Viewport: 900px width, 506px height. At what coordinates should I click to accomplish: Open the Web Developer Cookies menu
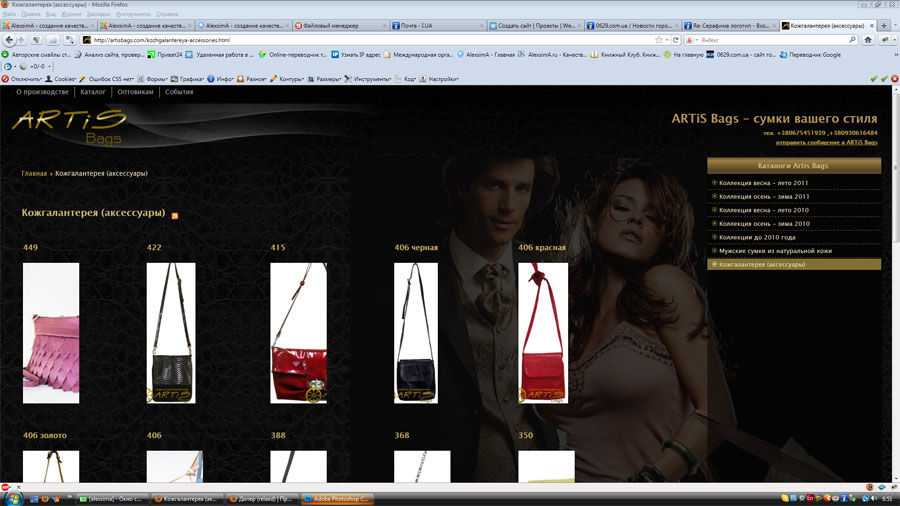click(61, 79)
